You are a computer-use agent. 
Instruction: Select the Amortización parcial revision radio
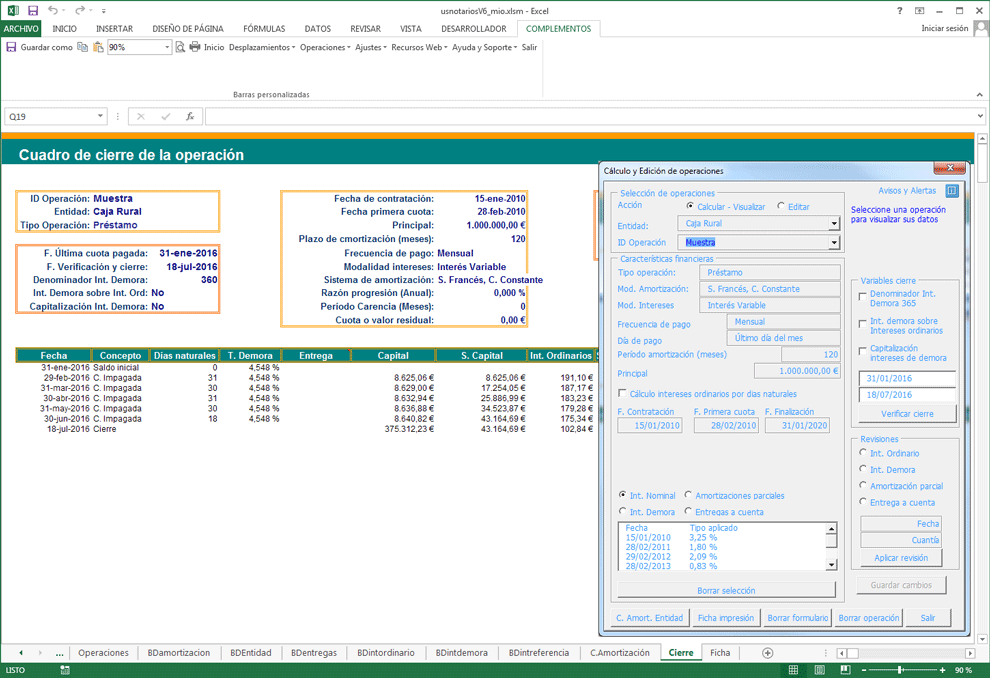pyautogui.click(x=863, y=485)
